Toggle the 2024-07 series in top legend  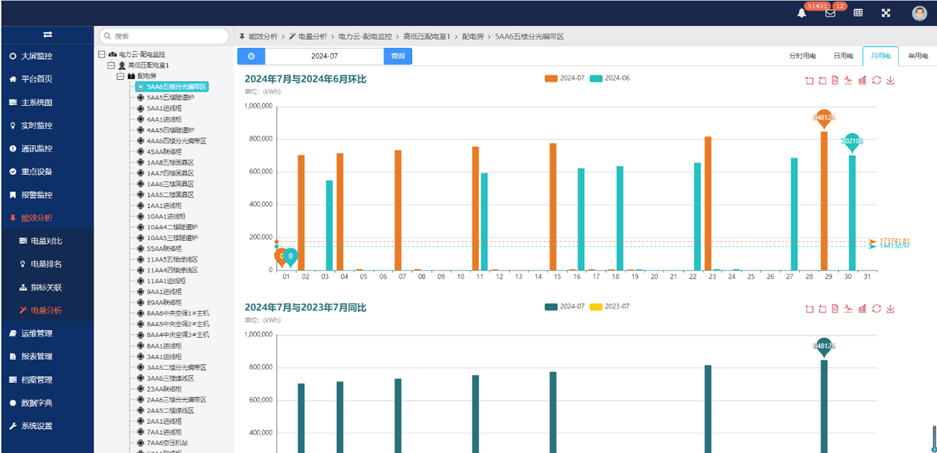[564, 78]
